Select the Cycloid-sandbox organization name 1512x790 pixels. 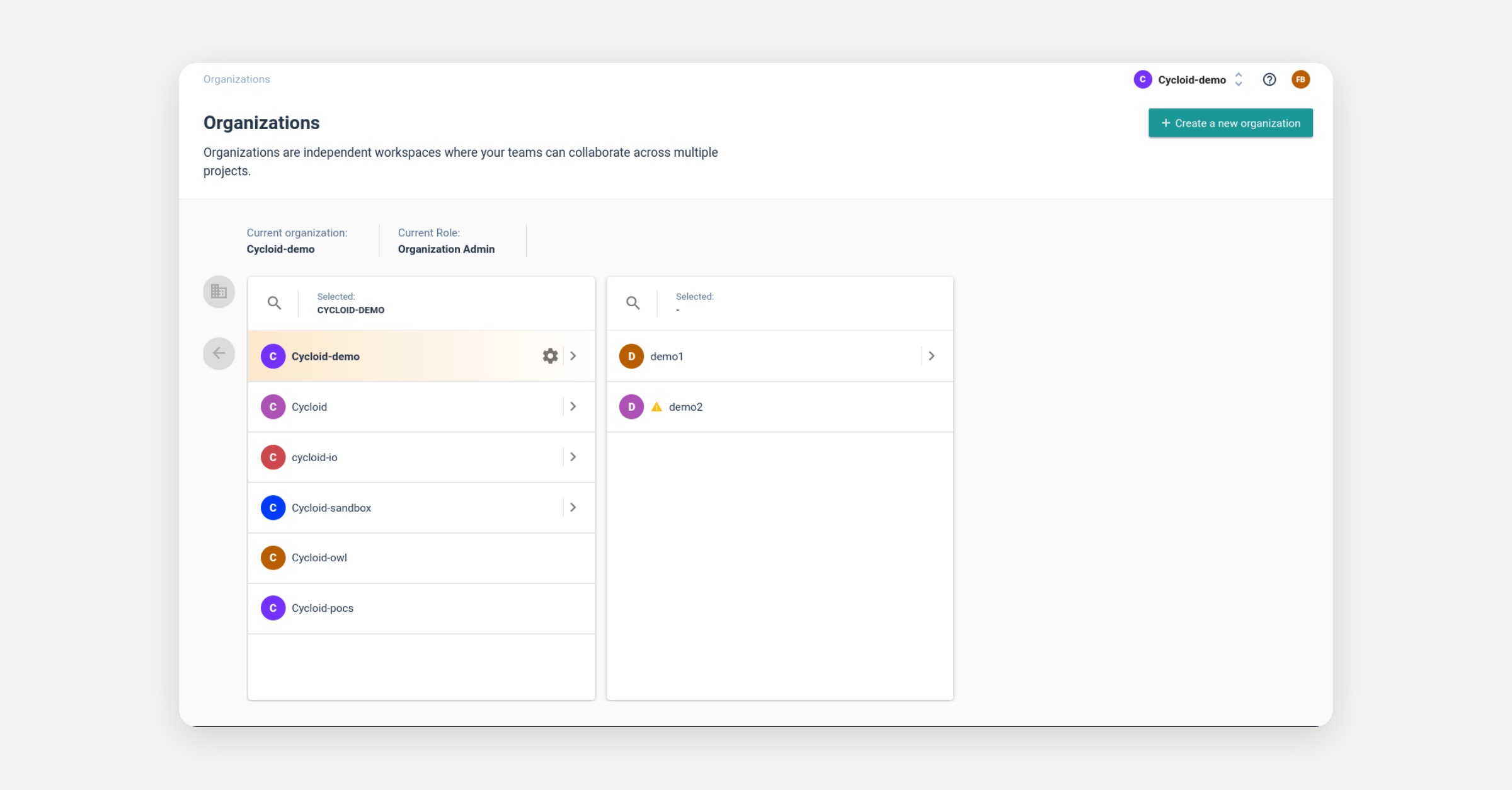(x=331, y=508)
